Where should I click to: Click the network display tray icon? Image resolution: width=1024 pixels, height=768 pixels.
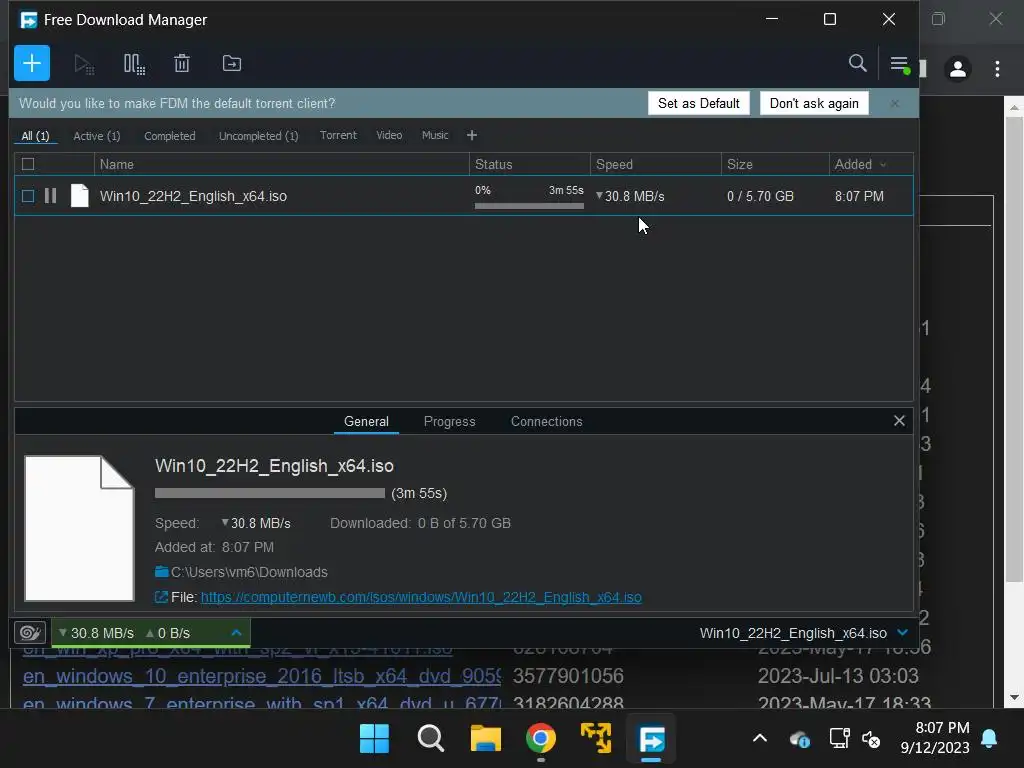pyautogui.click(x=839, y=739)
